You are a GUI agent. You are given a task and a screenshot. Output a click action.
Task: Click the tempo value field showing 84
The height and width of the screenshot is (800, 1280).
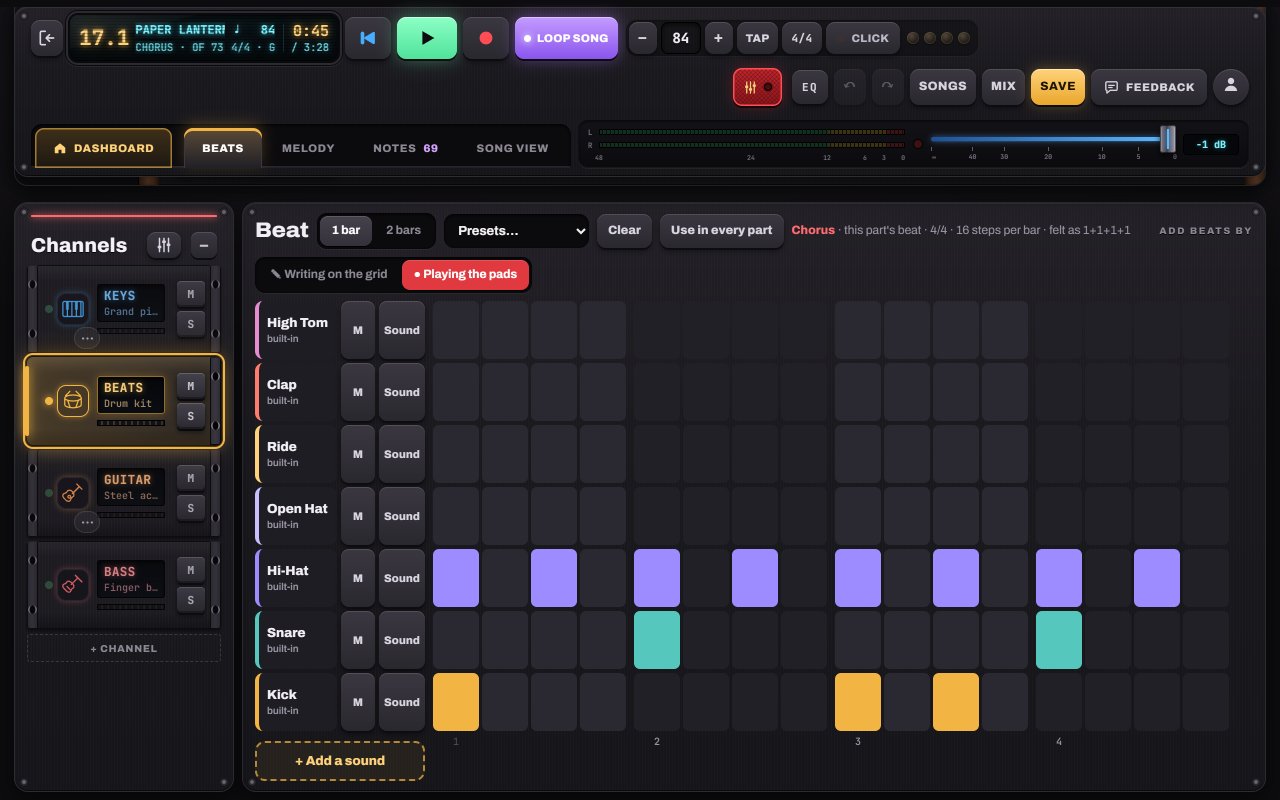click(681, 38)
